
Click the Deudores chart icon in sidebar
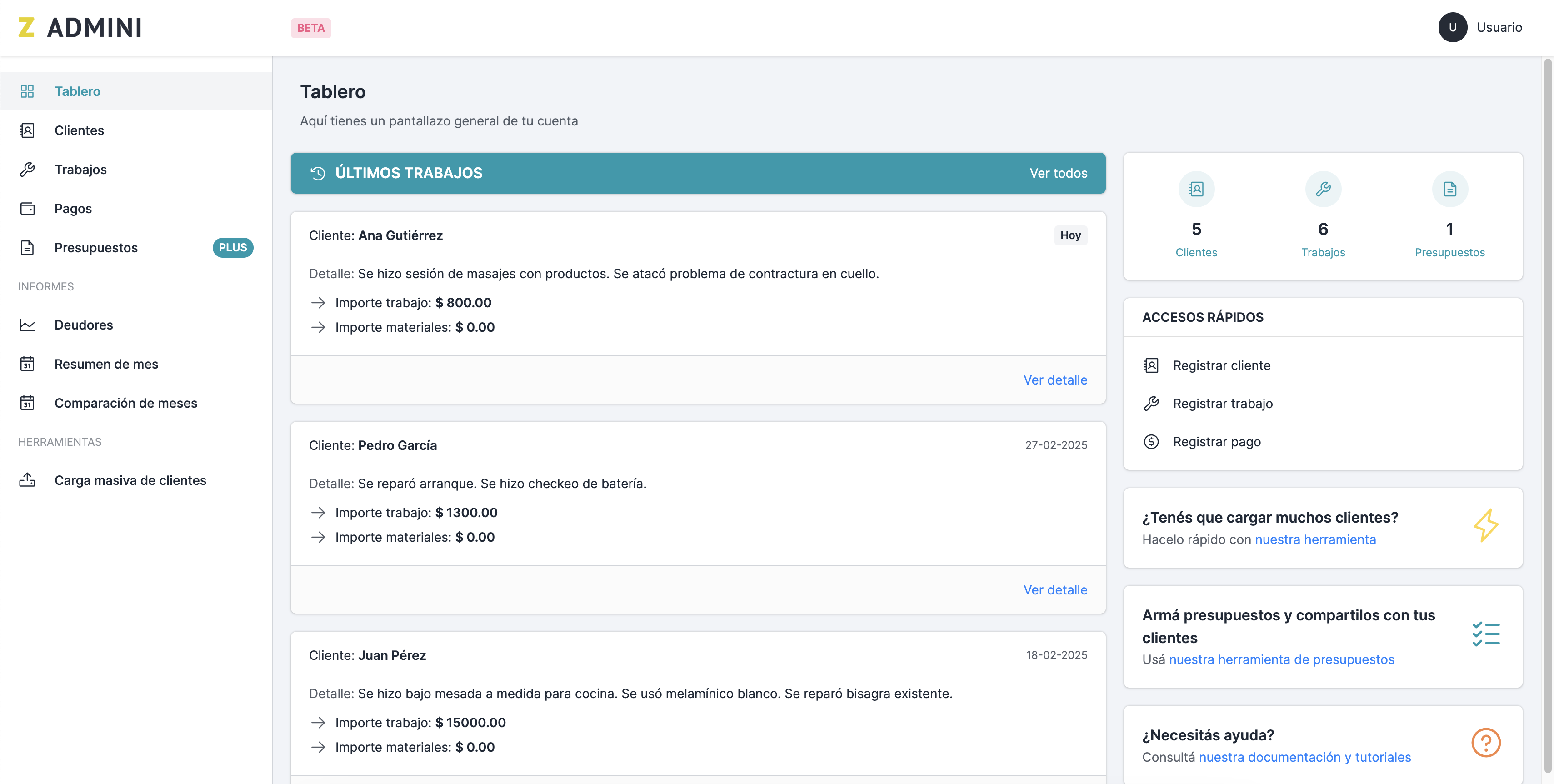pyautogui.click(x=27, y=325)
